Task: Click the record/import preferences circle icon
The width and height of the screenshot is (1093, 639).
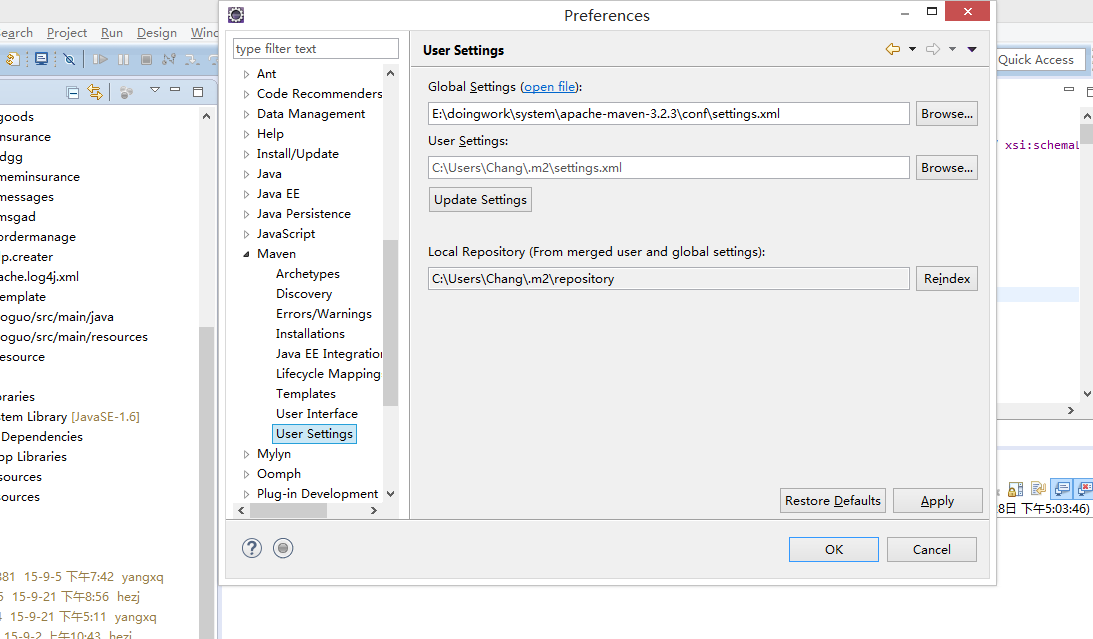Action: (283, 548)
